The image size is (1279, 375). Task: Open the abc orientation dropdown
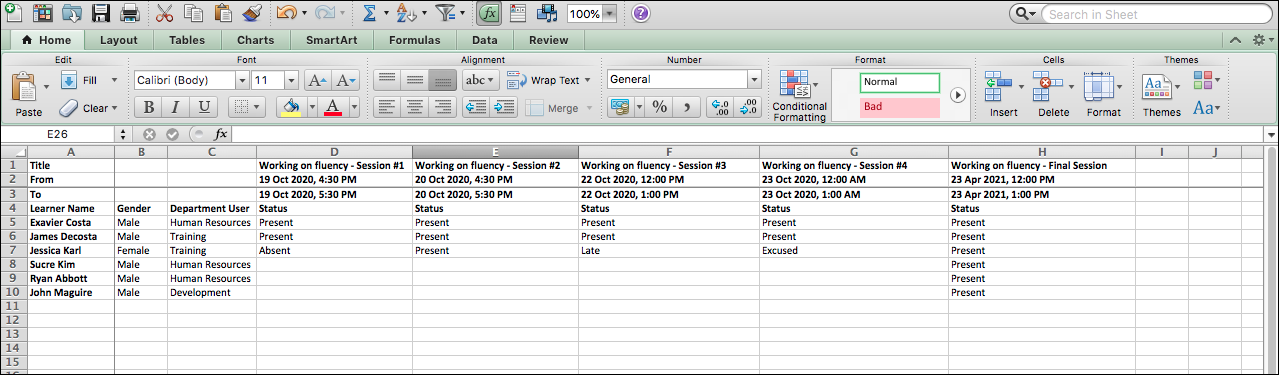480,80
